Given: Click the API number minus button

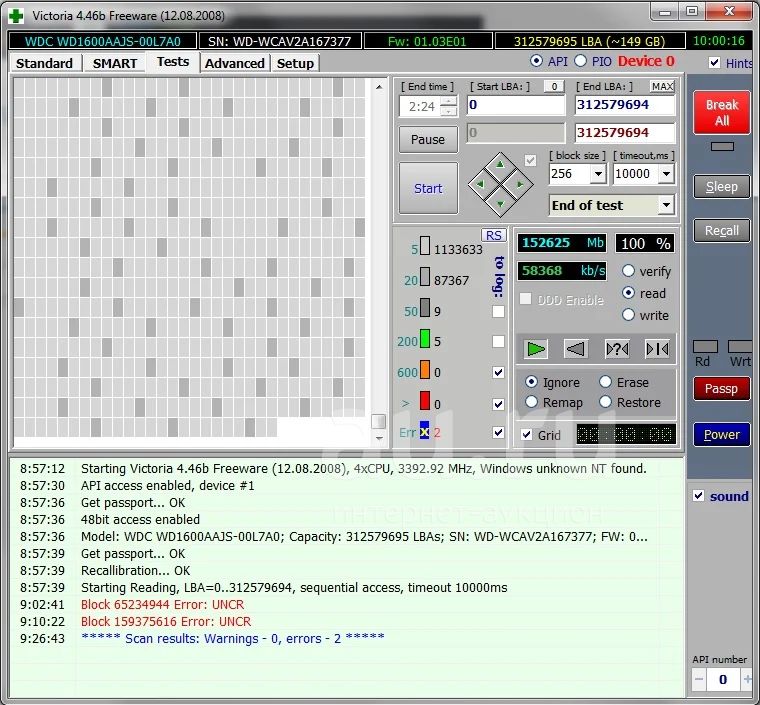Looking at the screenshot, I should (x=699, y=679).
